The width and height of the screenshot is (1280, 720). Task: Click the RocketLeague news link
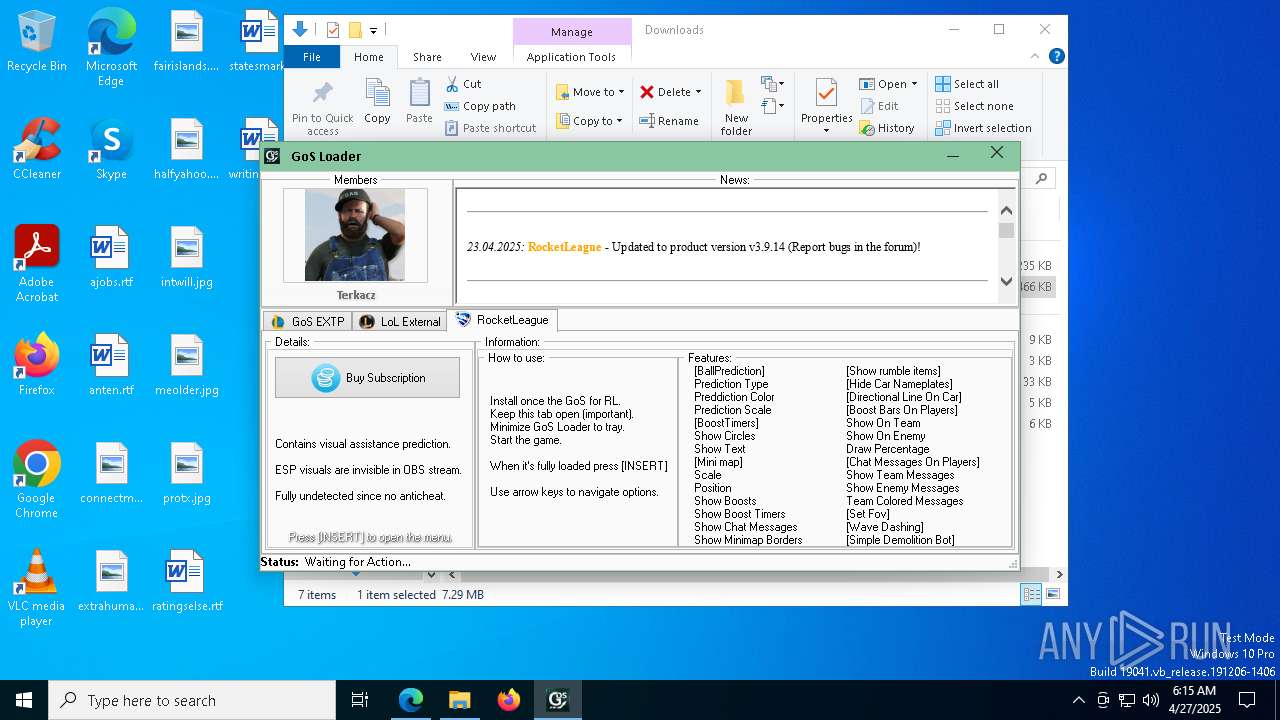(564, 246)
